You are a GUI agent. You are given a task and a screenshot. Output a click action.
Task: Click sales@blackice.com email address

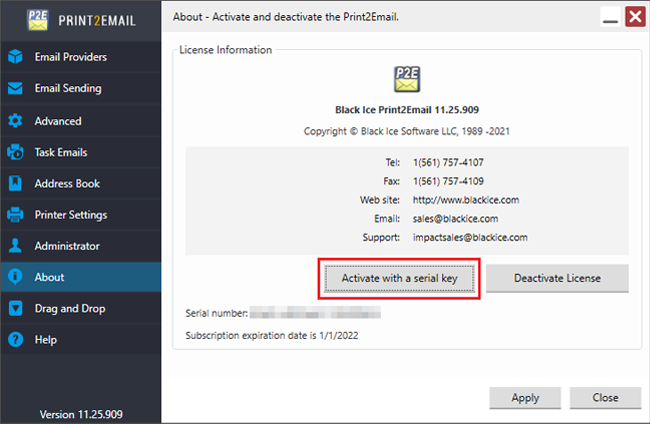pos(455,218)
